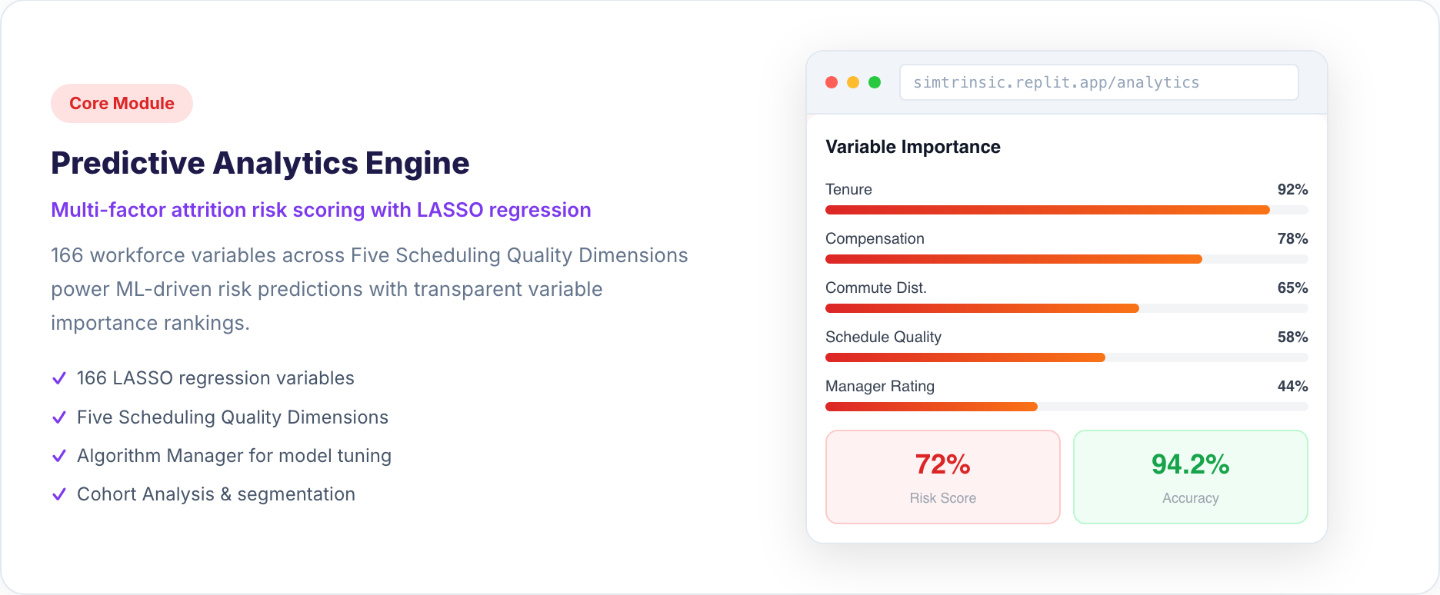Click the green browser traffic light dot
Image resolution: width=1440 pixels, height=595 pixels.
(875, 82)
